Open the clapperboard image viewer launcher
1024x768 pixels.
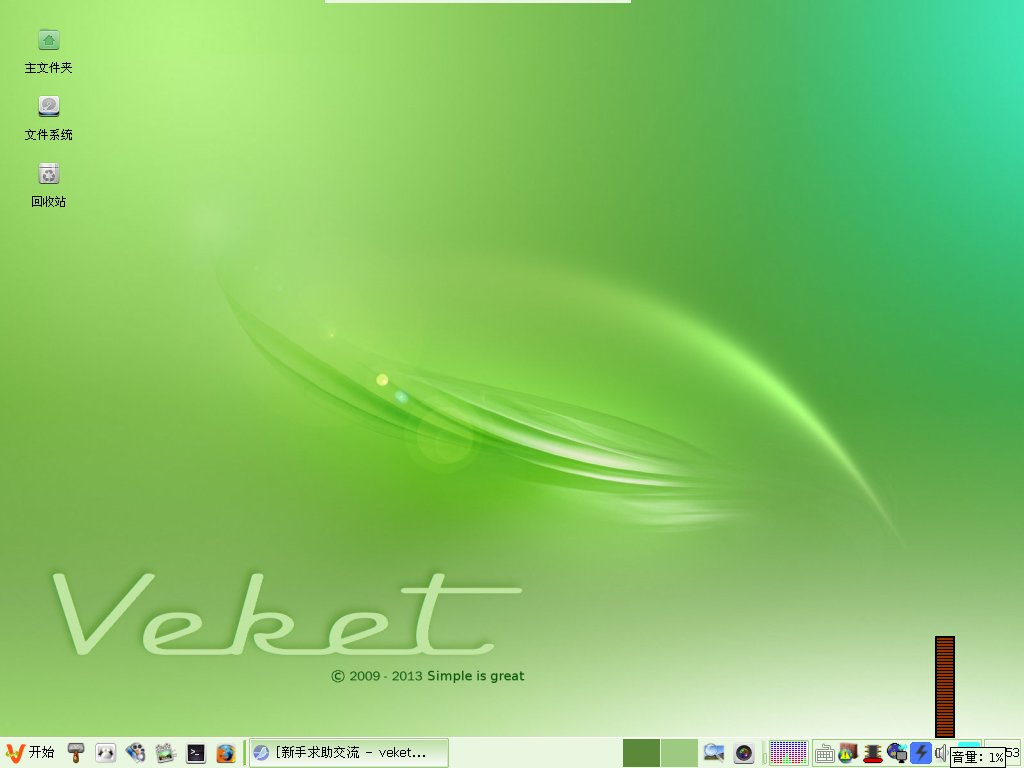pos(166,752)
